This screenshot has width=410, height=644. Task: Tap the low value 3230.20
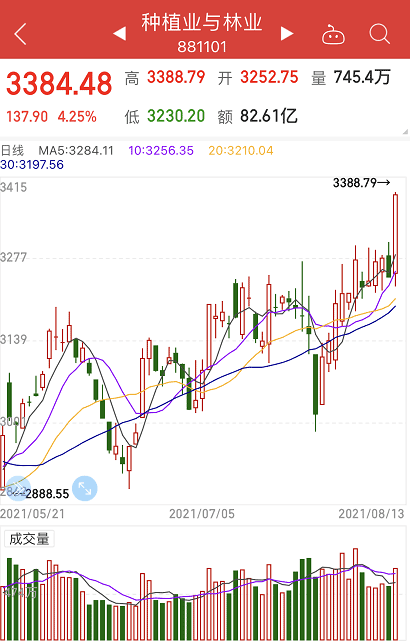176,116
